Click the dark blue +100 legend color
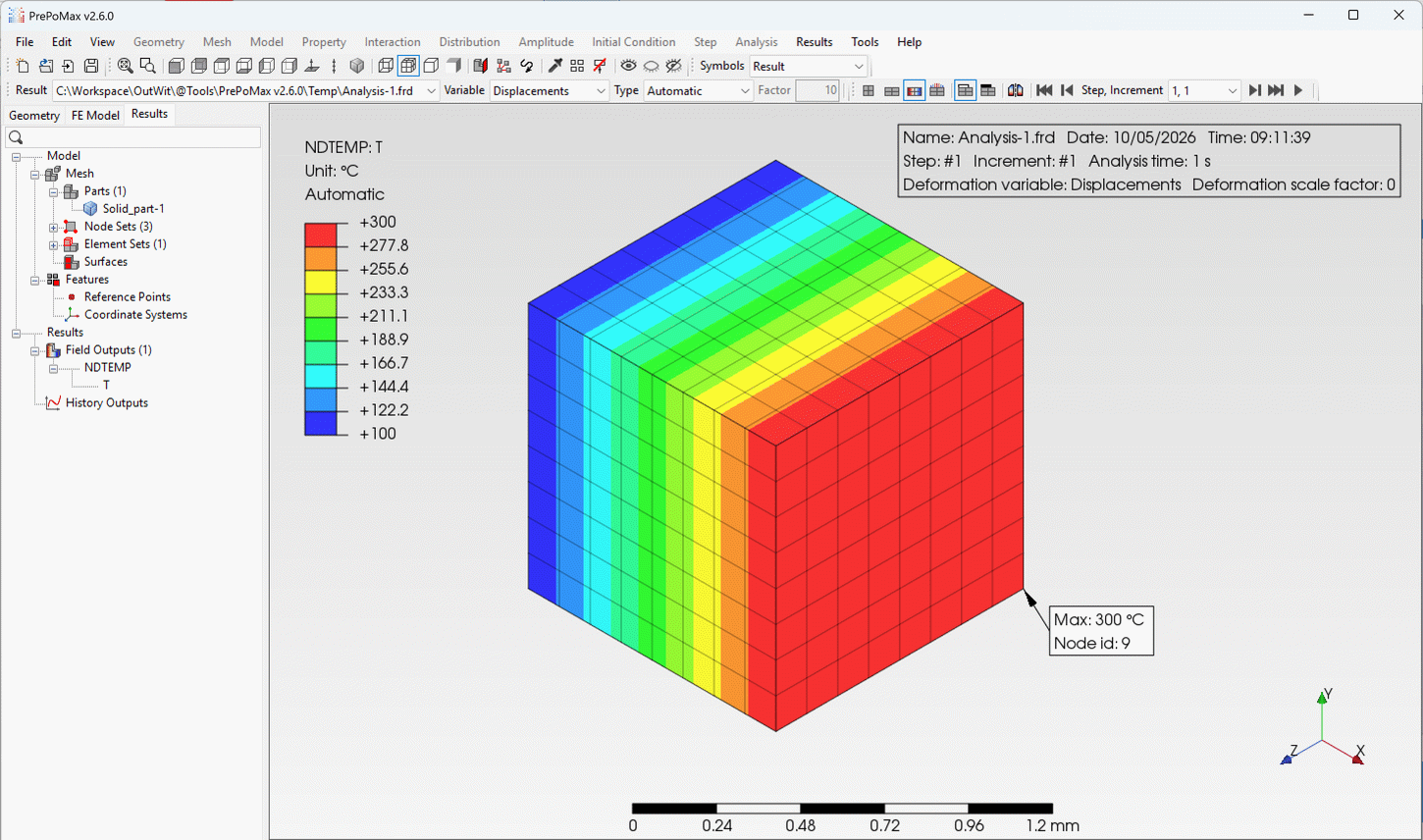This screenshot has width=1423, height=840. [321, 423]
